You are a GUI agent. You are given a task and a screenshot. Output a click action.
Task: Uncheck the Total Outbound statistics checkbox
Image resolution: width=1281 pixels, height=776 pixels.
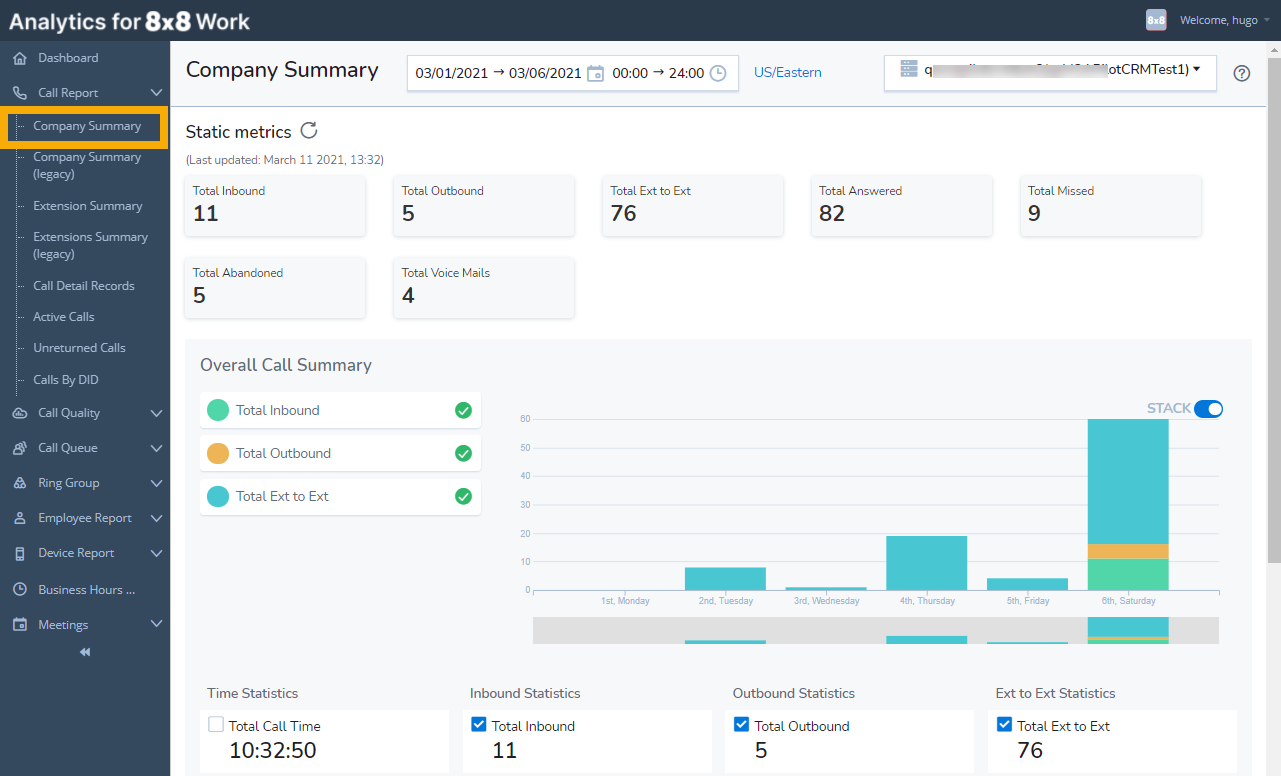click(x=741, y=723)
